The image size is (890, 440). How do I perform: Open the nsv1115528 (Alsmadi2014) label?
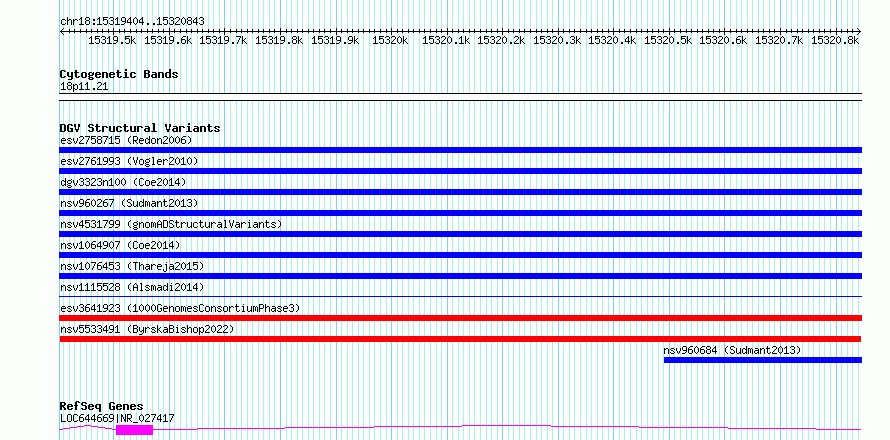pos(132,287)
